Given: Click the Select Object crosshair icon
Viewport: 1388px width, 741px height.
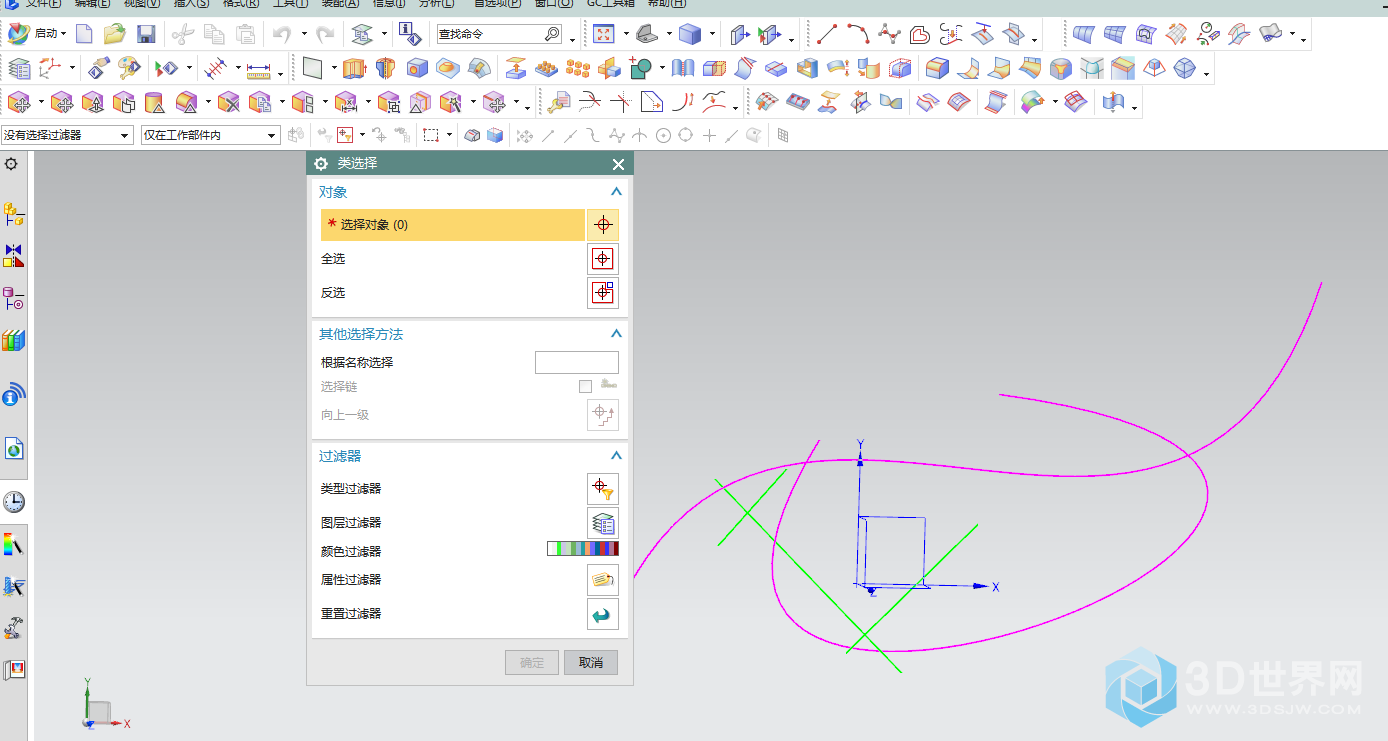Looking at the screenshot, I should pos(603,225).
